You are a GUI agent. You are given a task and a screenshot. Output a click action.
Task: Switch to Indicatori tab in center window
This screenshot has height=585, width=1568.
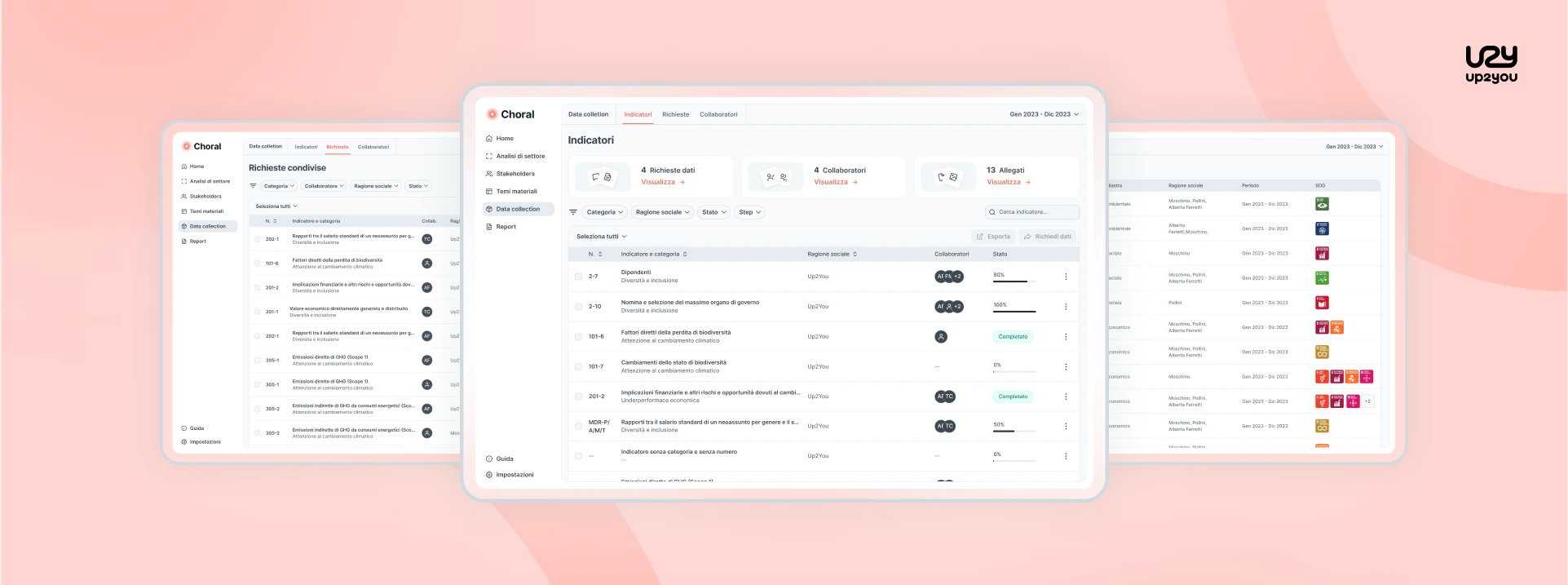[638, 114]
